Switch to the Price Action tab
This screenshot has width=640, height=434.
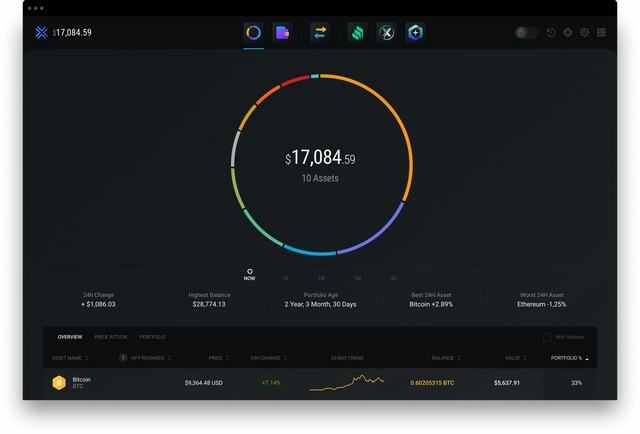pyautogui.click(x=111, y=337)
